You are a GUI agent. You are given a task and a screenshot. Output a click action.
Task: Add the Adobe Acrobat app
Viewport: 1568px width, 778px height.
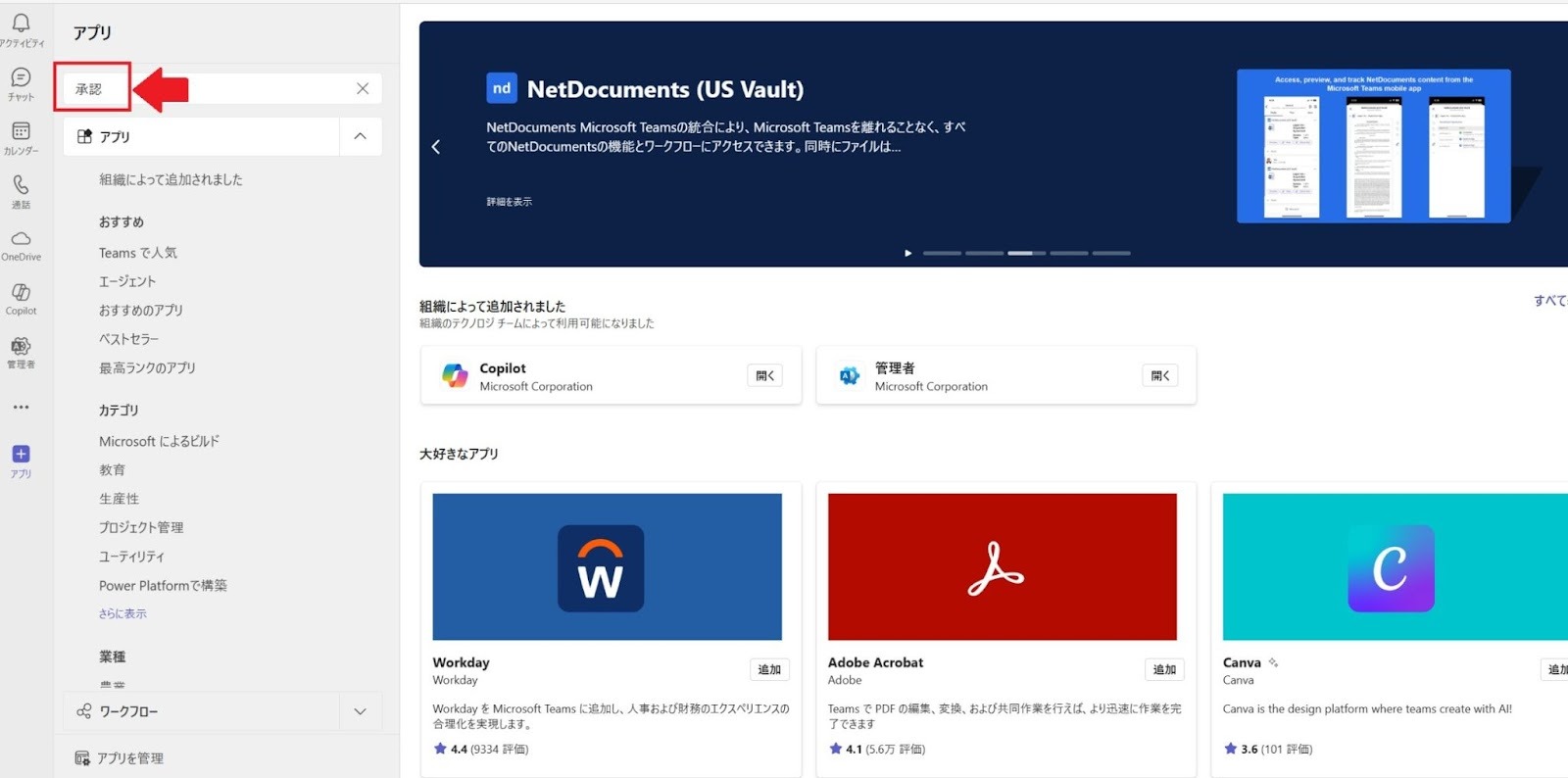[x=1164, y=669]
